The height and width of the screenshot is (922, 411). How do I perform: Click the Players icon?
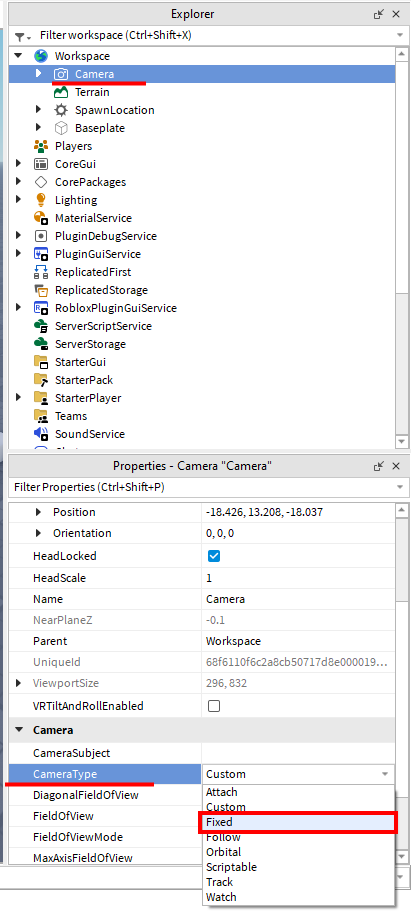41,146
